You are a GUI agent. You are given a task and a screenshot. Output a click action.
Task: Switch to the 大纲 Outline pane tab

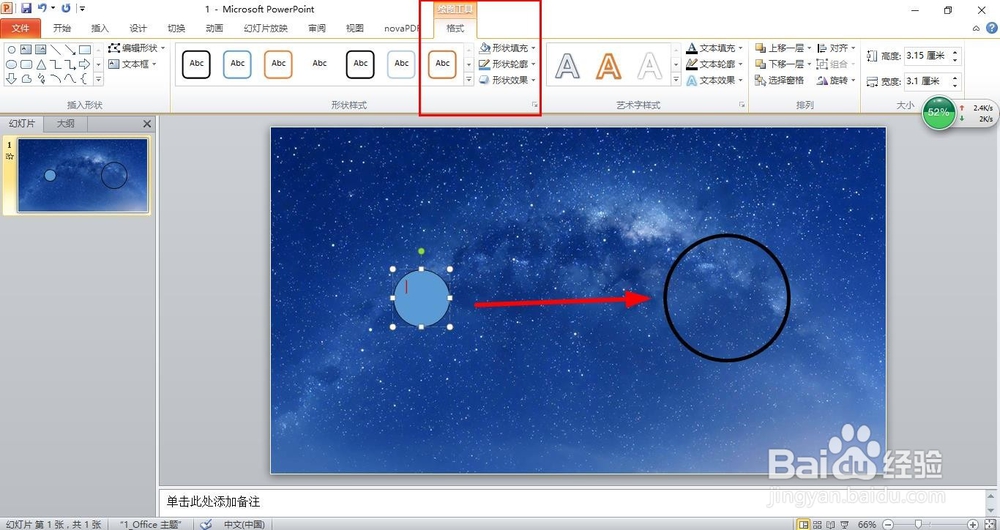[66, 124]
